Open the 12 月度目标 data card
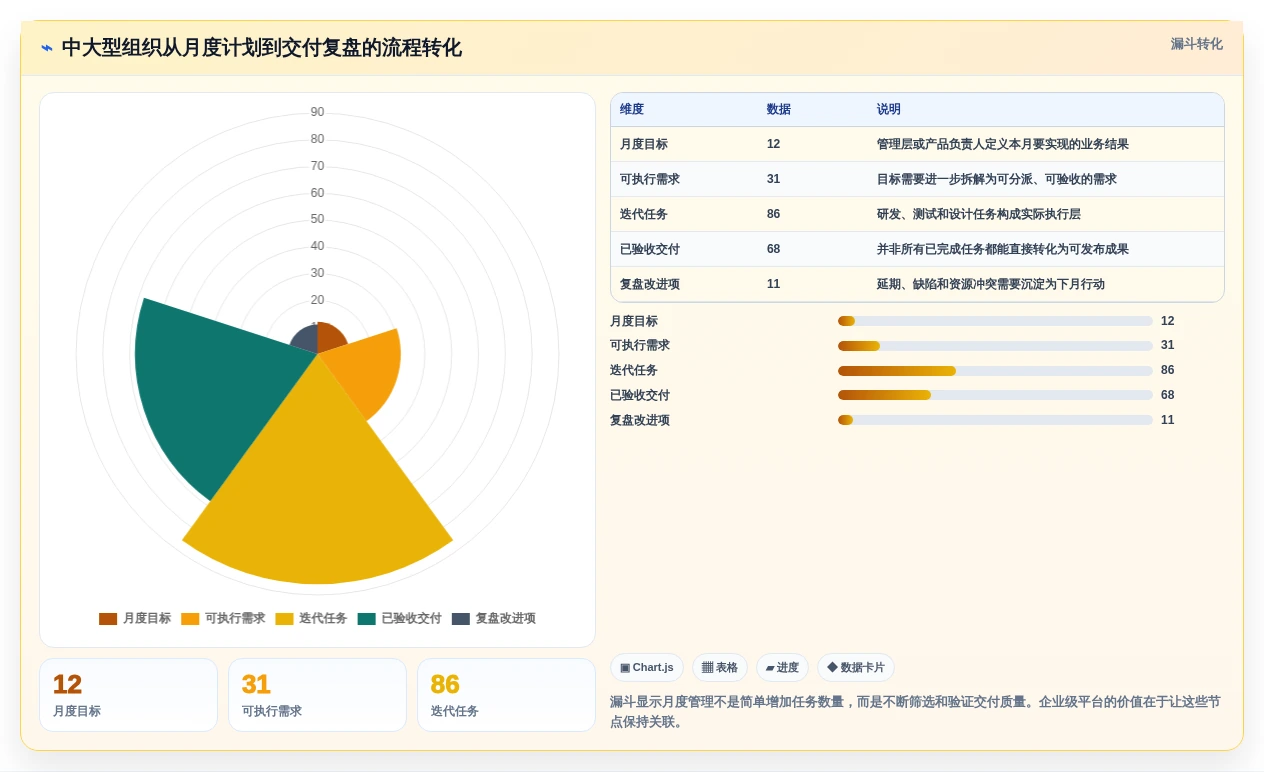Screen dimensions: 1264x772 [128, 695]
